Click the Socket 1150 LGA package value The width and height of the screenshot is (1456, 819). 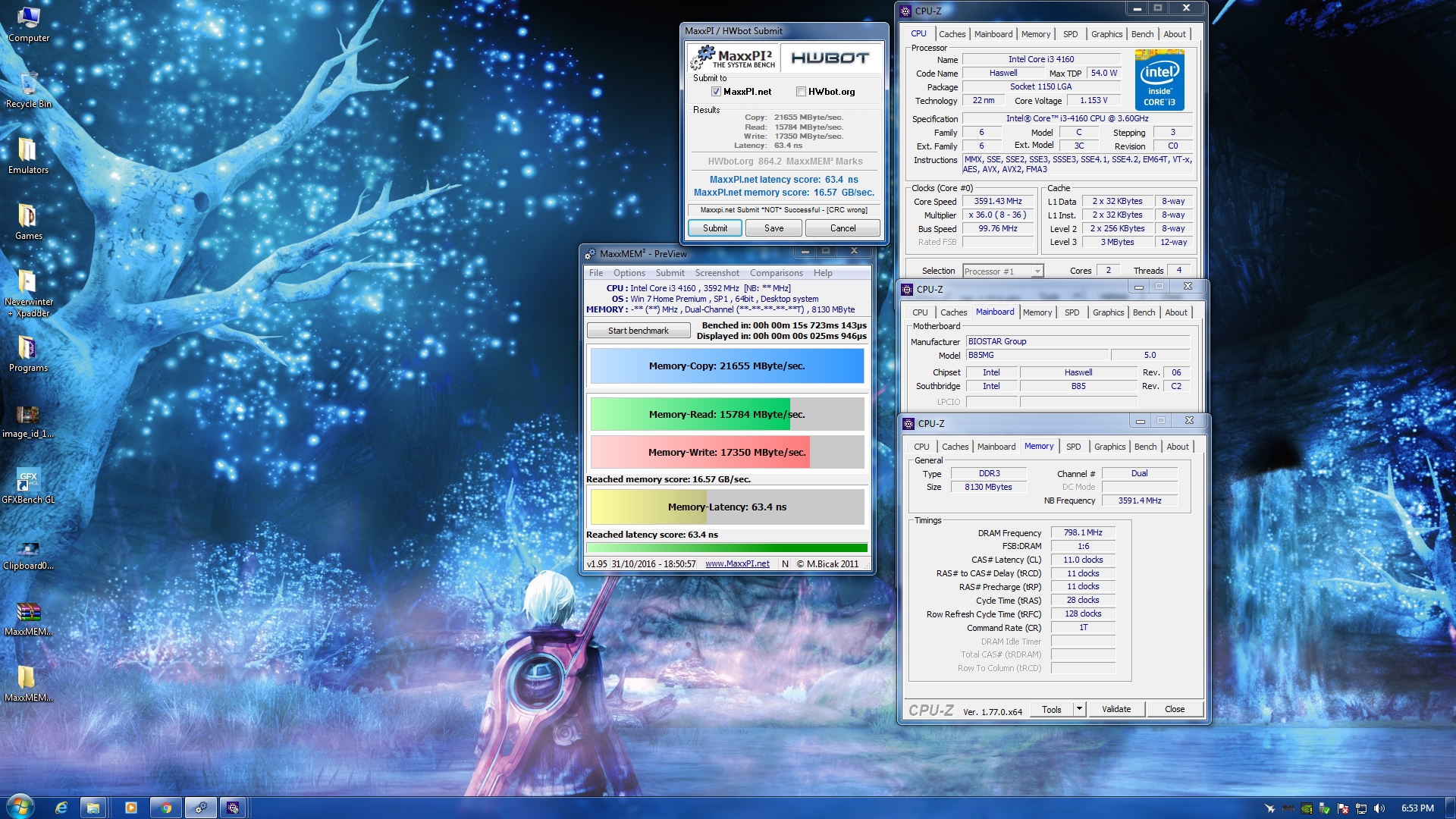pos(1040,86)
